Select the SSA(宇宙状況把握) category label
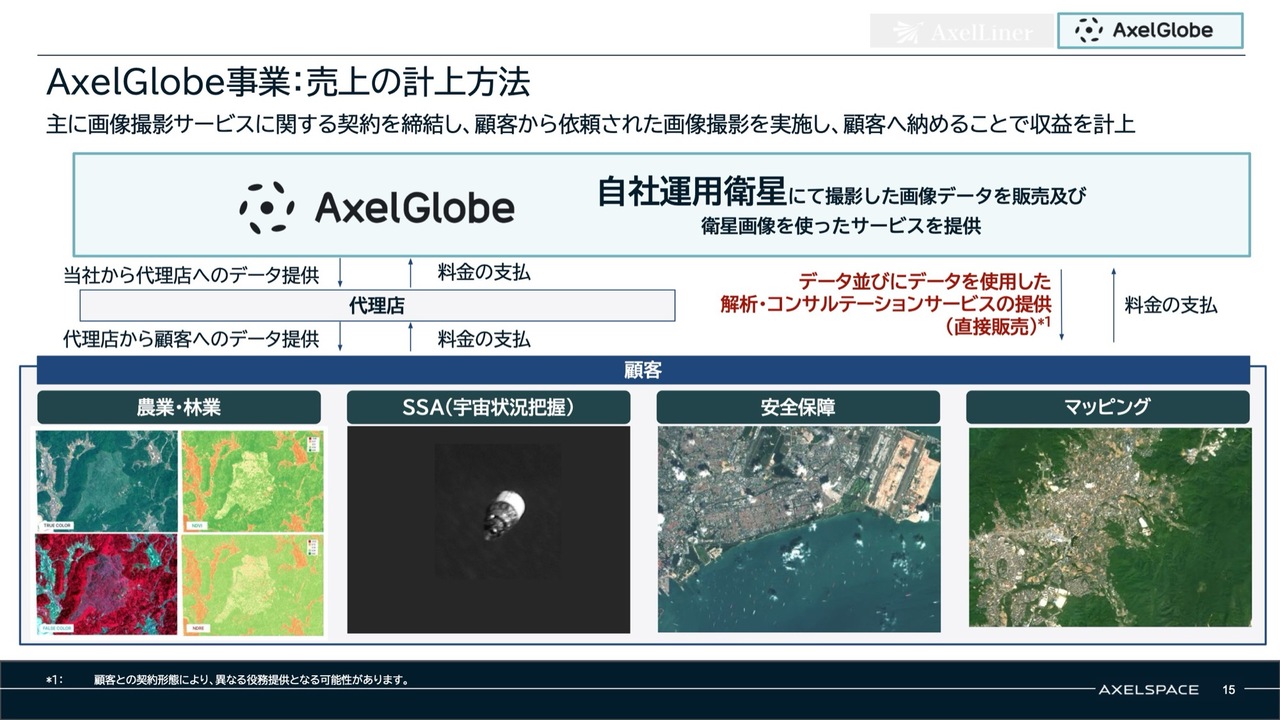1280x720 pixels. (488, 407)
